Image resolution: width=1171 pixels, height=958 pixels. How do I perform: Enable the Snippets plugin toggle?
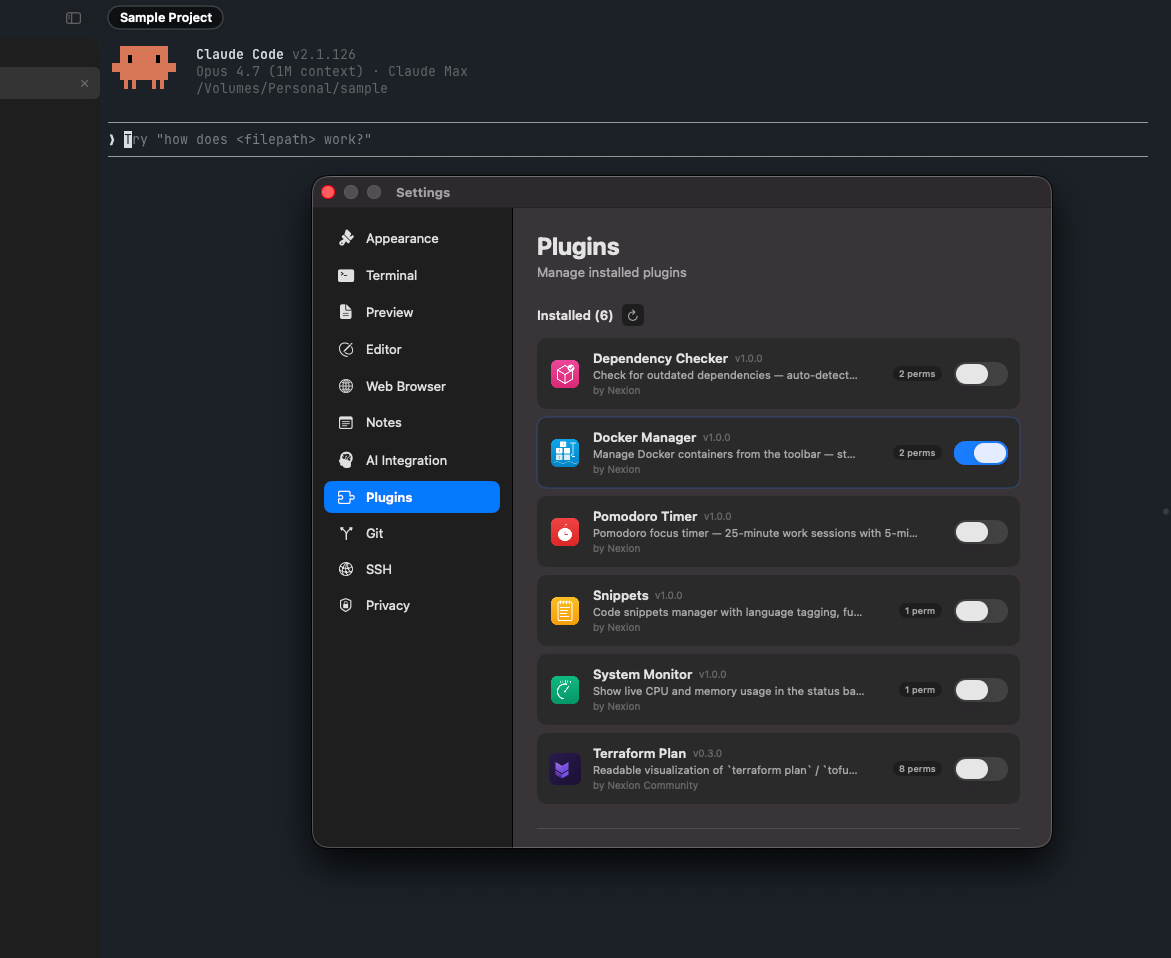(981, 611)
